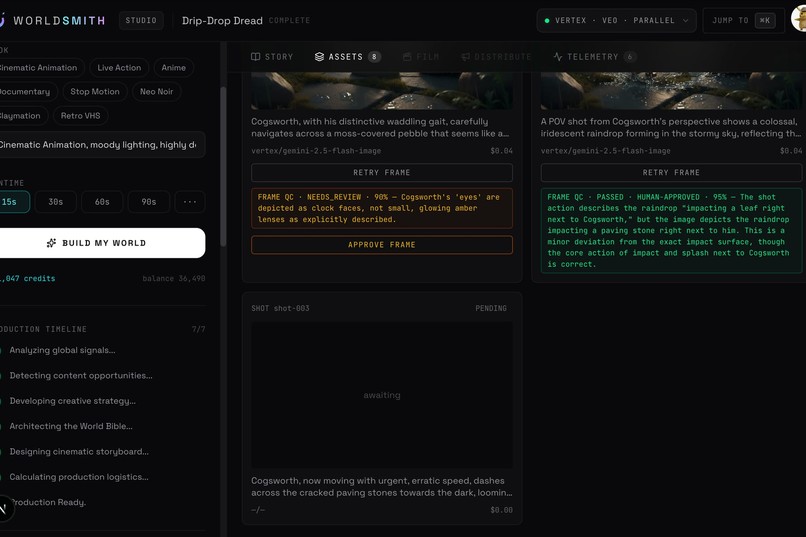The height and width of the screenshot is (537, 806).
Task: Click the awaiting placeholder of shot-003
Action: click(382, 395)
